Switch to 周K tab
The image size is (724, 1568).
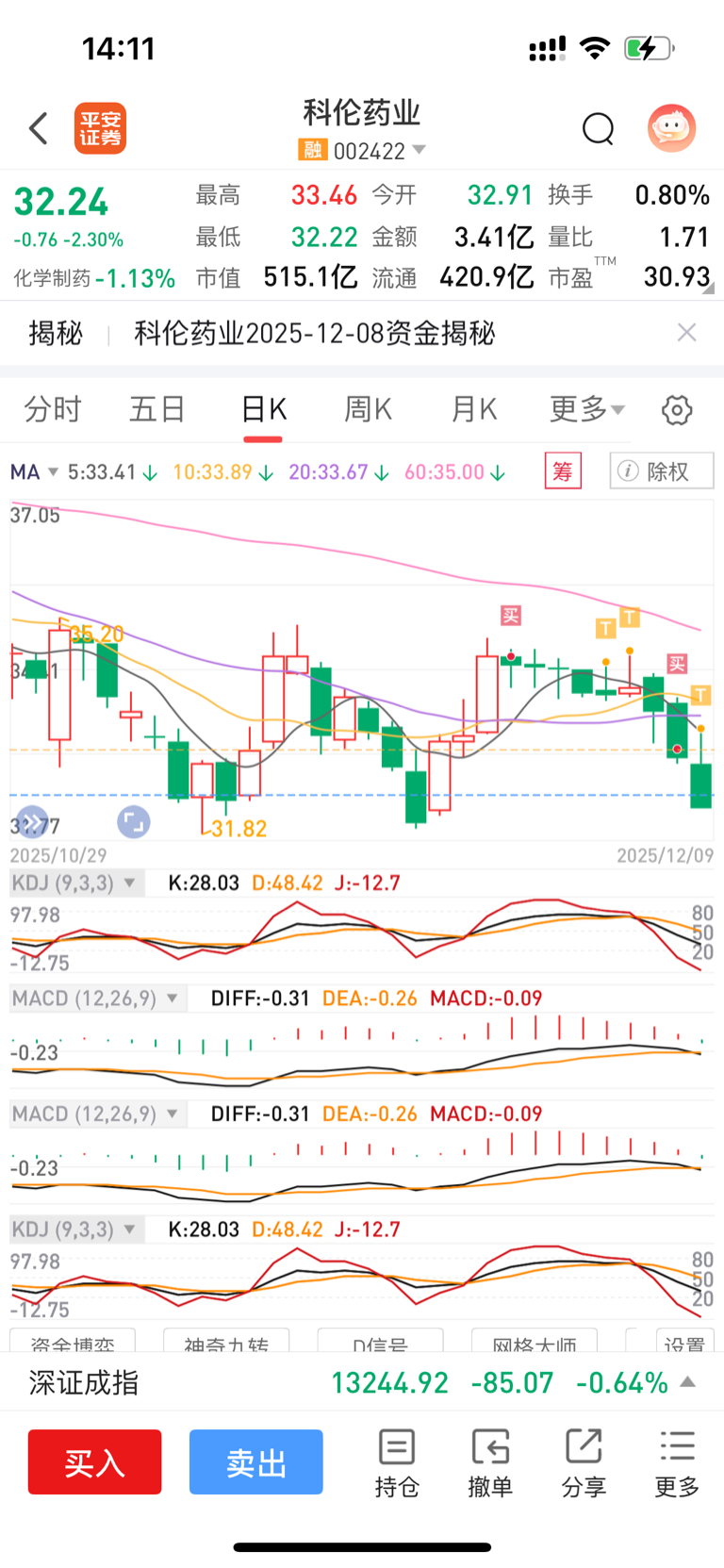[x=368, y=409]
